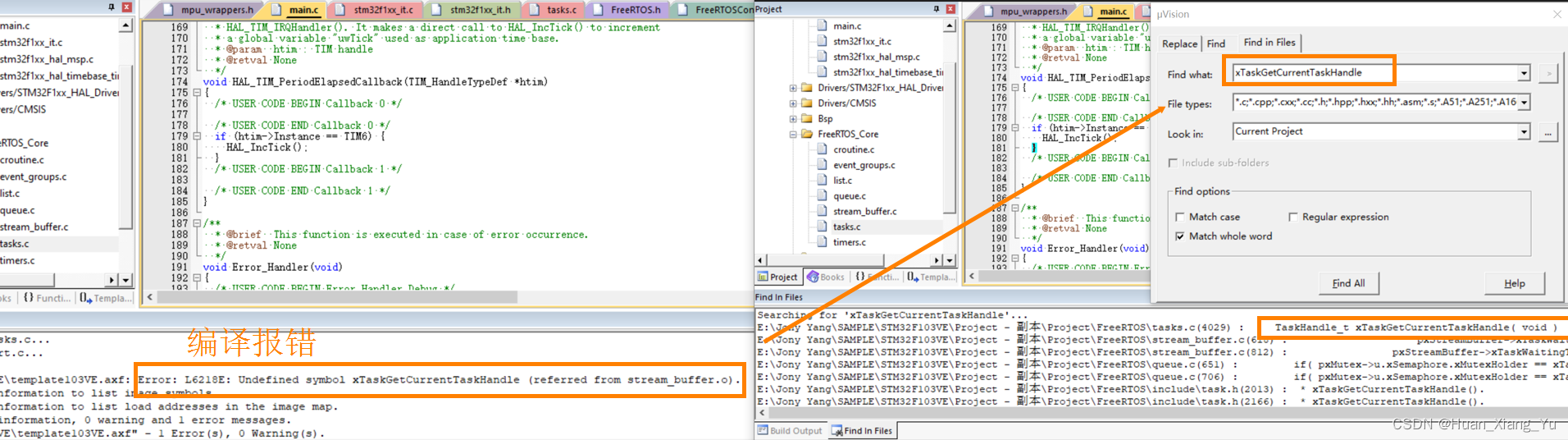The width and height of the screenshot is (1568, 440).
Task: Uncheck Match whole word
Action: click(1180, 236)
